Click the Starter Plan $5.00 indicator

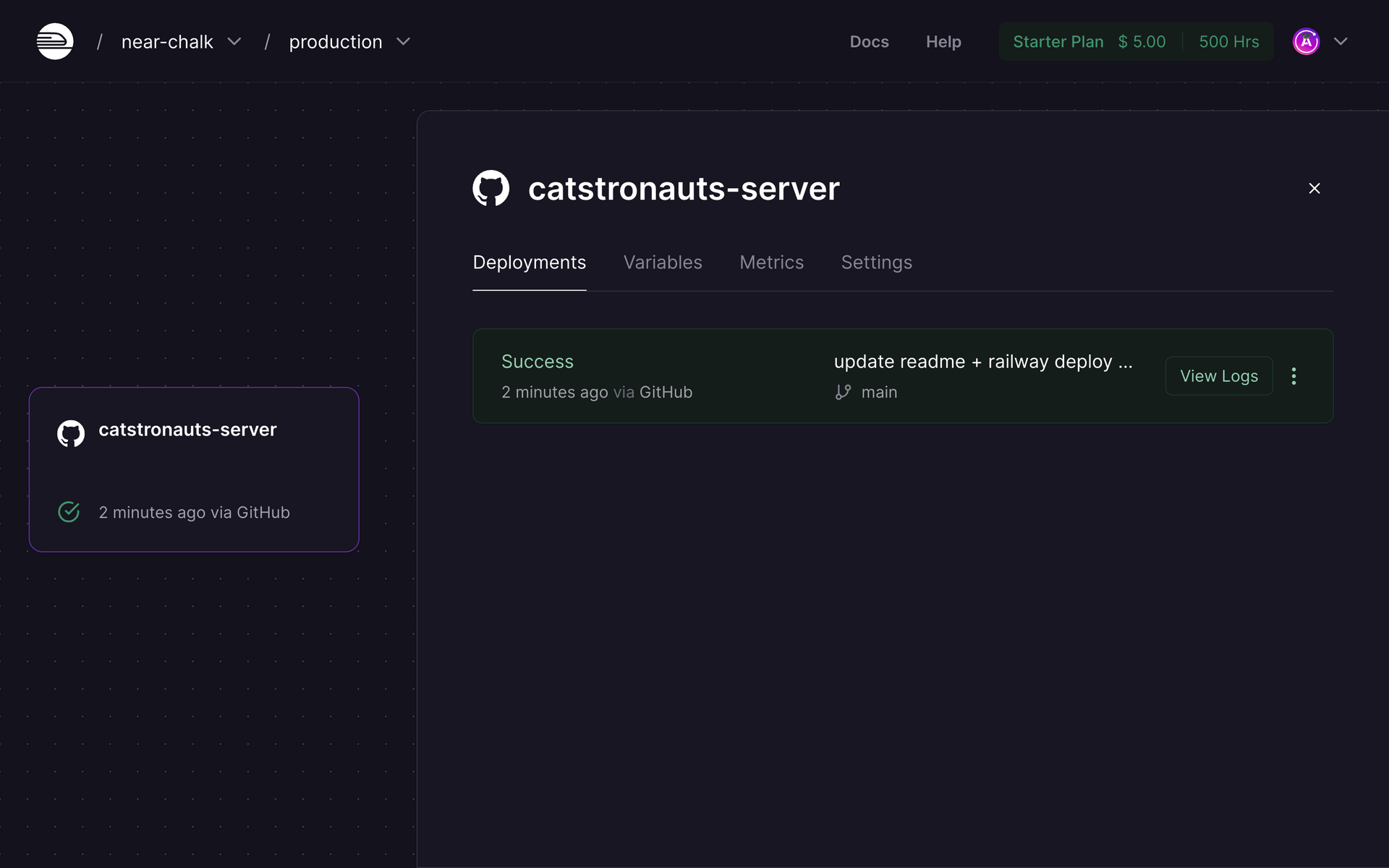coord(1089,41)
